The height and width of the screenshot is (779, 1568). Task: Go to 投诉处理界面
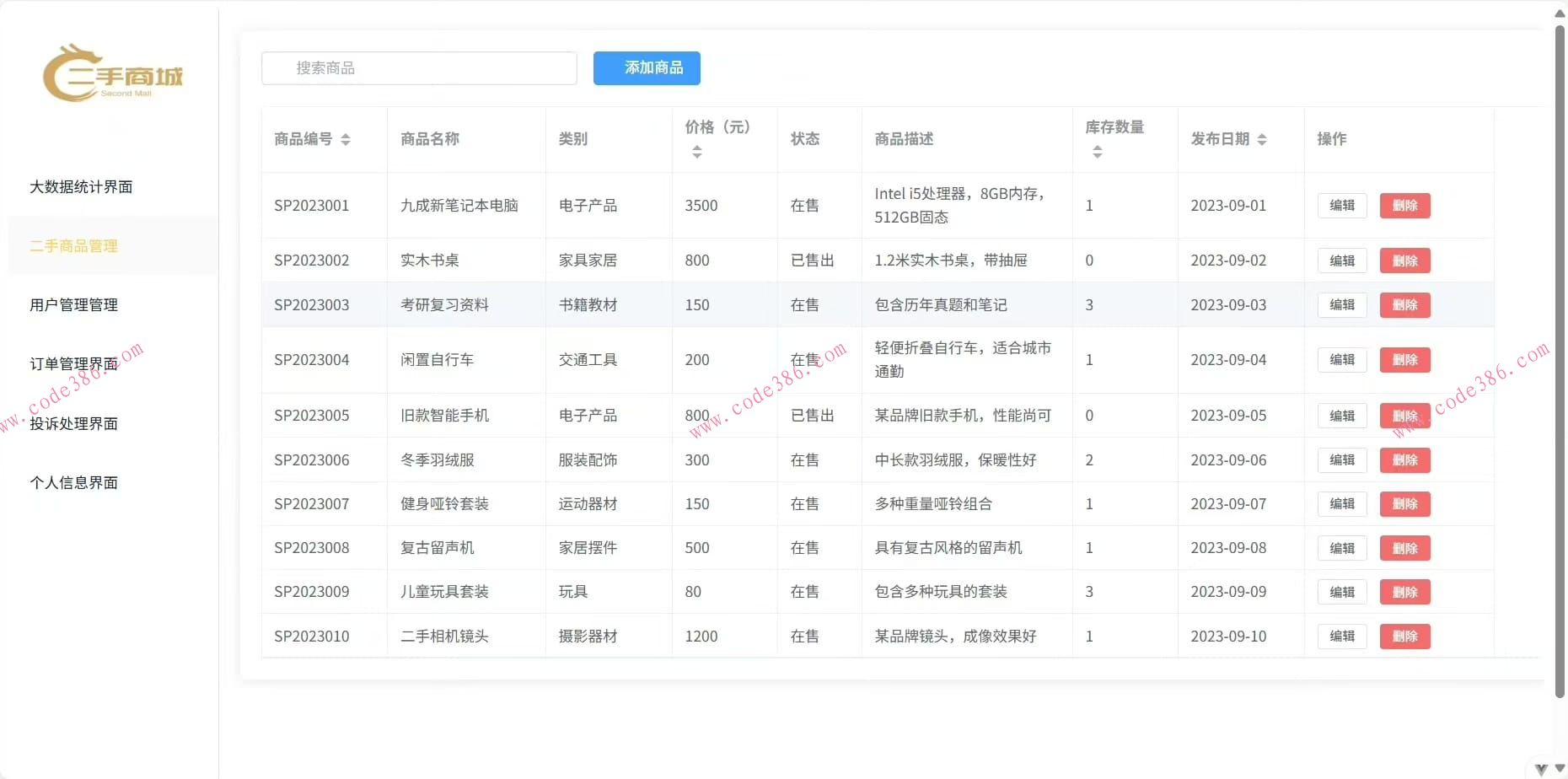(74, 423)
